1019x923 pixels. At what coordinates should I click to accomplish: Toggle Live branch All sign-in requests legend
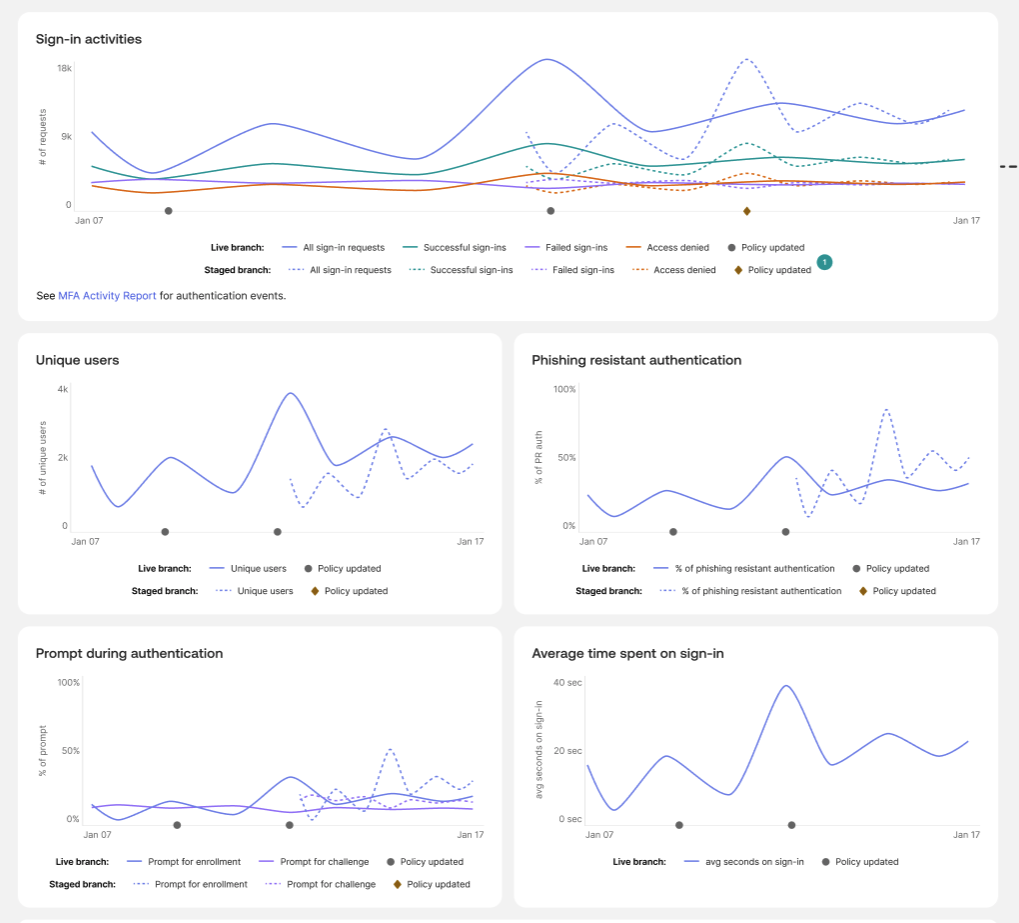click(x=333, y=248)
